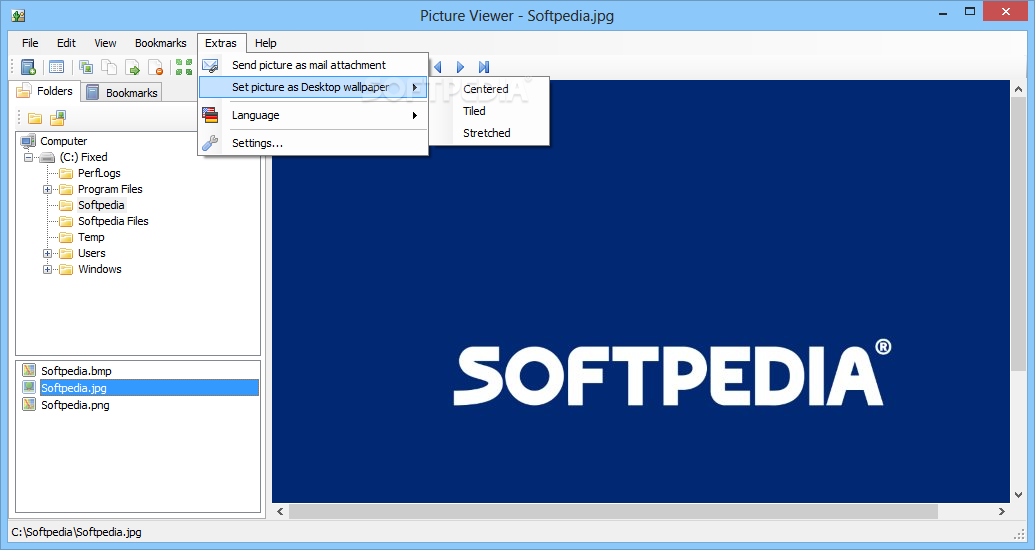
Task: Click status bar path C:\Softpedia\Softpedia.jpg
Action: [77, 532]
